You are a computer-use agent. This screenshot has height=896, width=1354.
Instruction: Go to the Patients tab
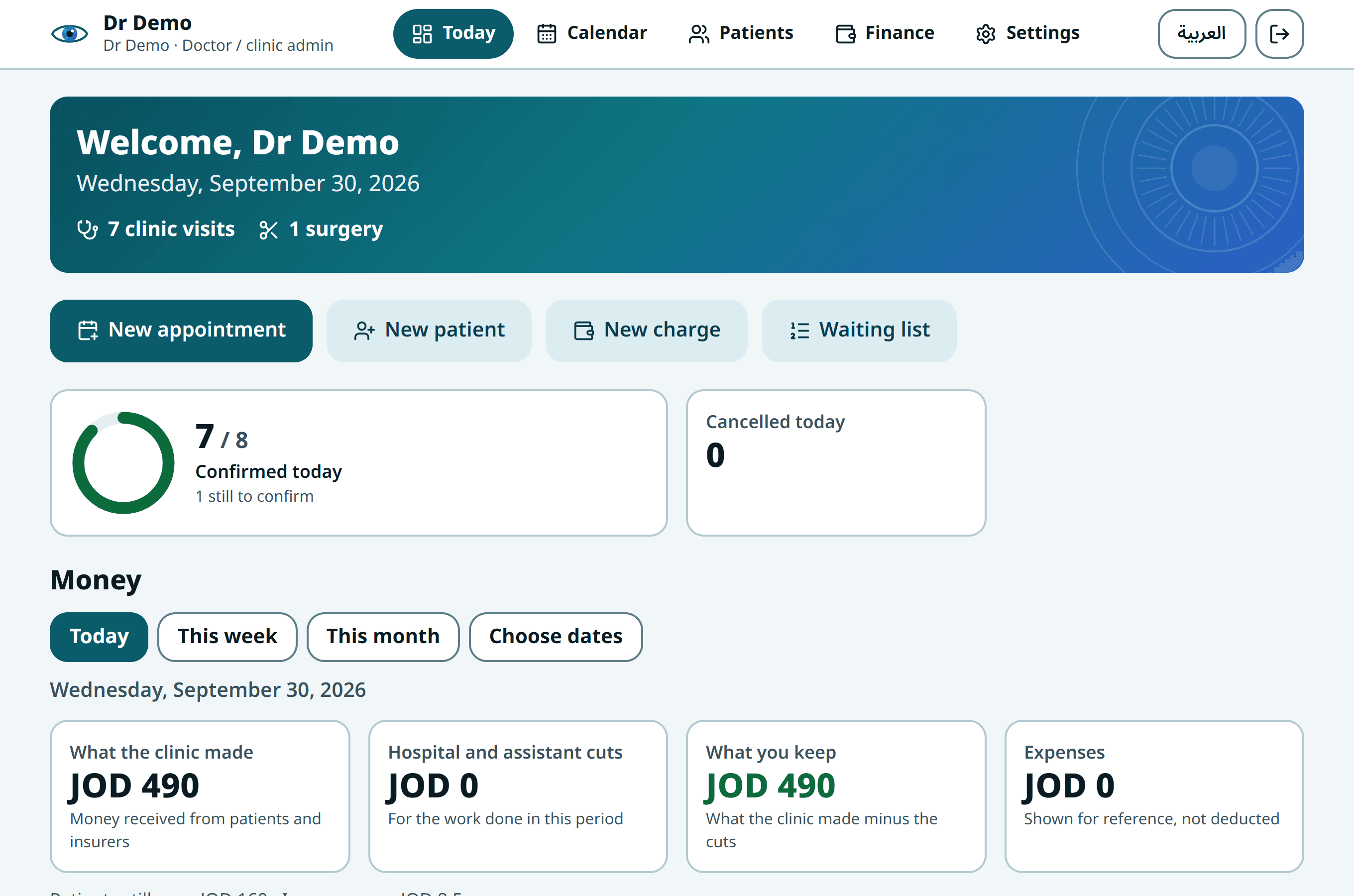(x=740, y=33)
